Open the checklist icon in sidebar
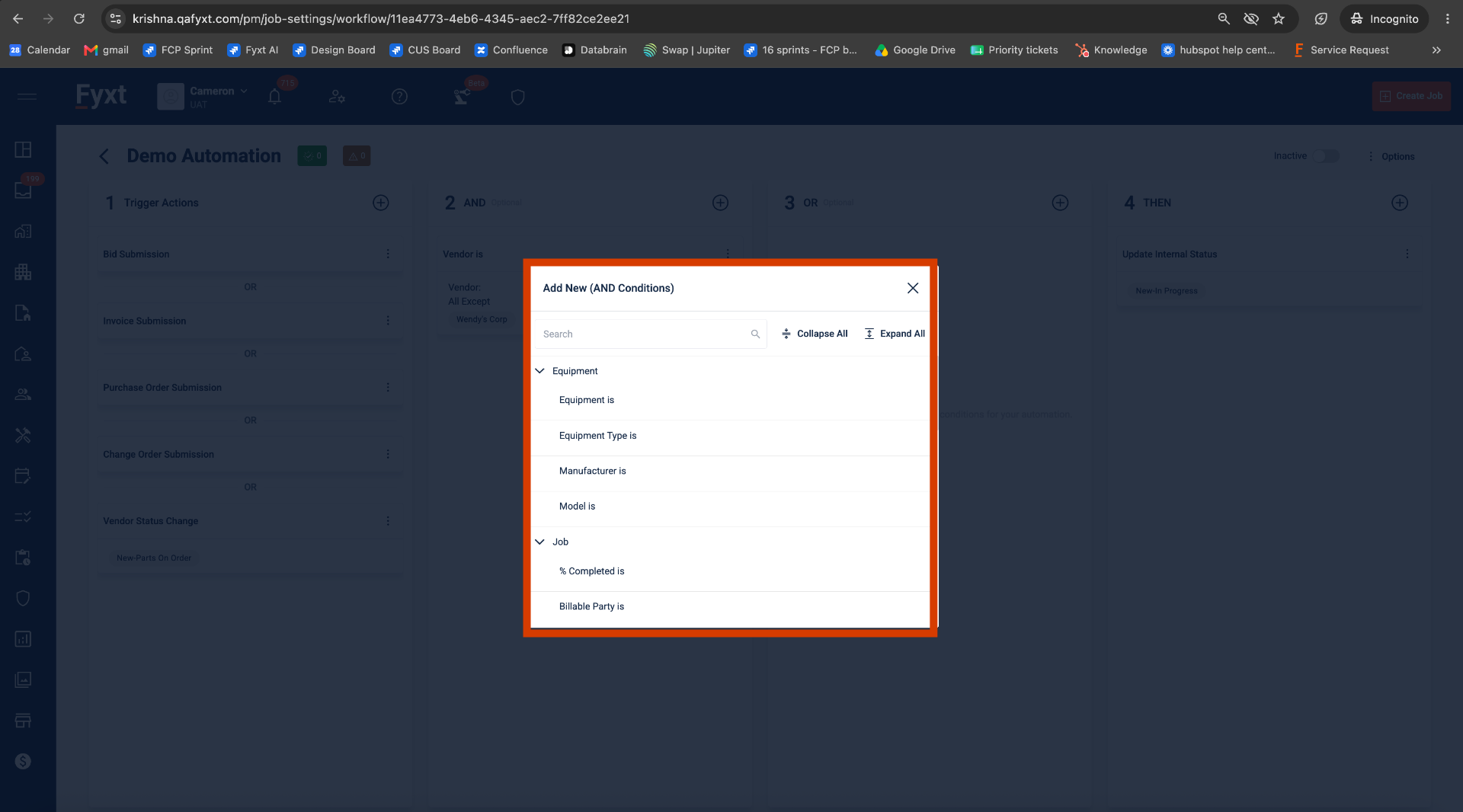1463x812 pixels. pyautogui.click(x=23, y=517)
